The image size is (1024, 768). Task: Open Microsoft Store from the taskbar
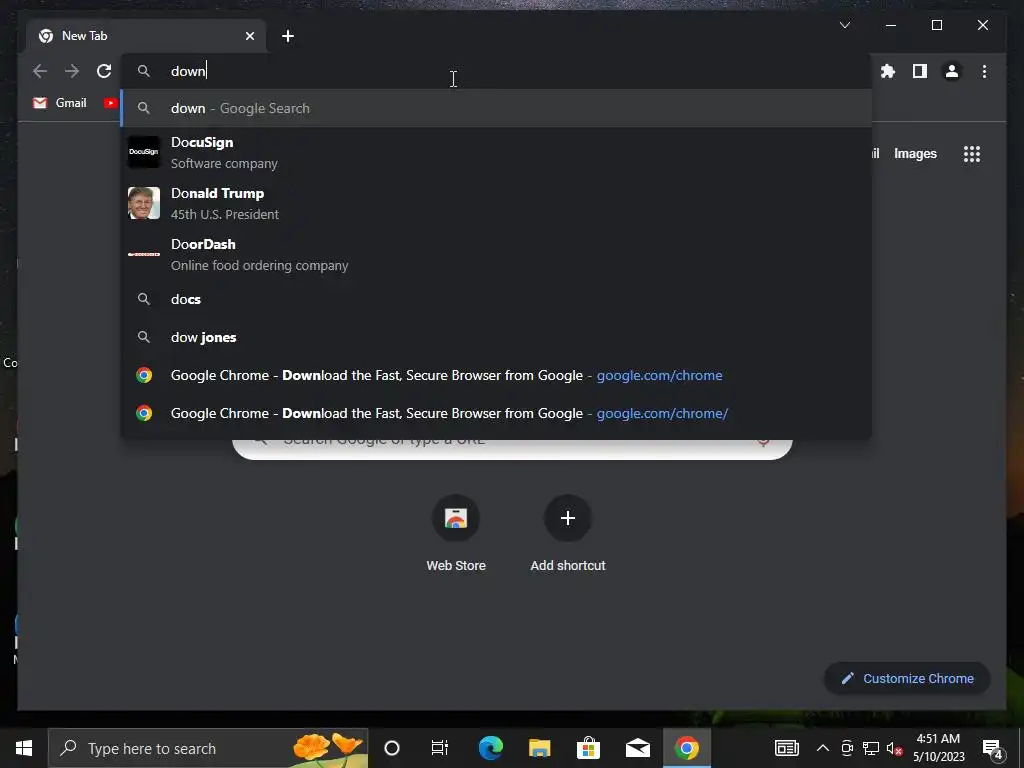(588, 748)
